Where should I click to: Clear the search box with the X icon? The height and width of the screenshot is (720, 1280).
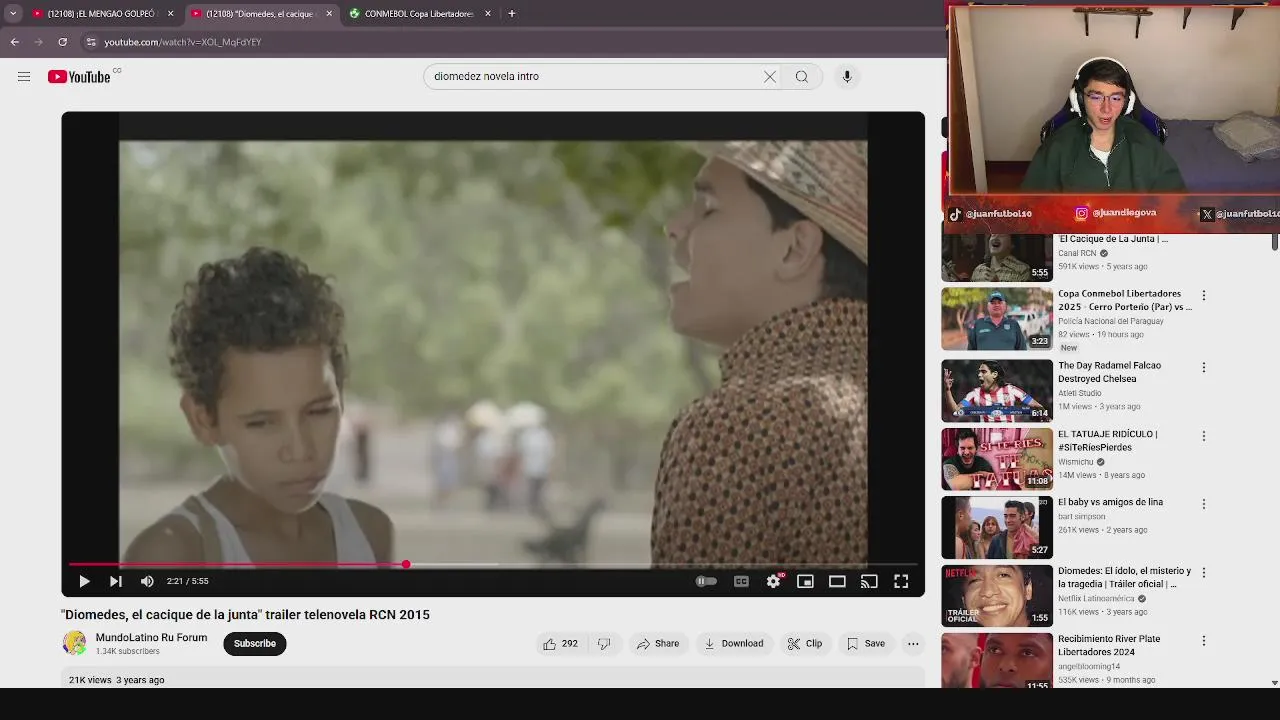[x=770, y=77]
